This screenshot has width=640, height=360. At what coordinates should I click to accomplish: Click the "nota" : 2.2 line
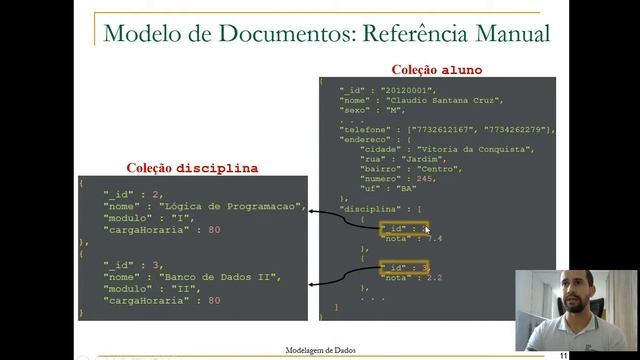pyautogui.click(x=411, y=278)
